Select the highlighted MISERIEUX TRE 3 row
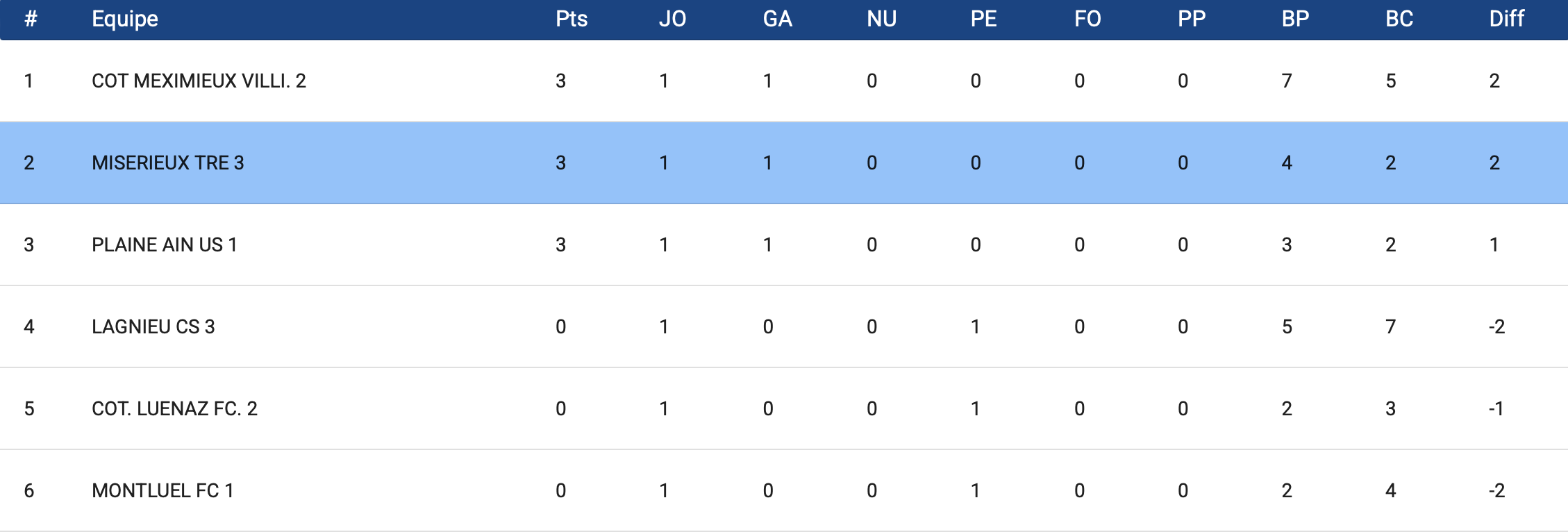This screenshot has width=1568, height=532. pyautogui.click(x=784, y=163)
